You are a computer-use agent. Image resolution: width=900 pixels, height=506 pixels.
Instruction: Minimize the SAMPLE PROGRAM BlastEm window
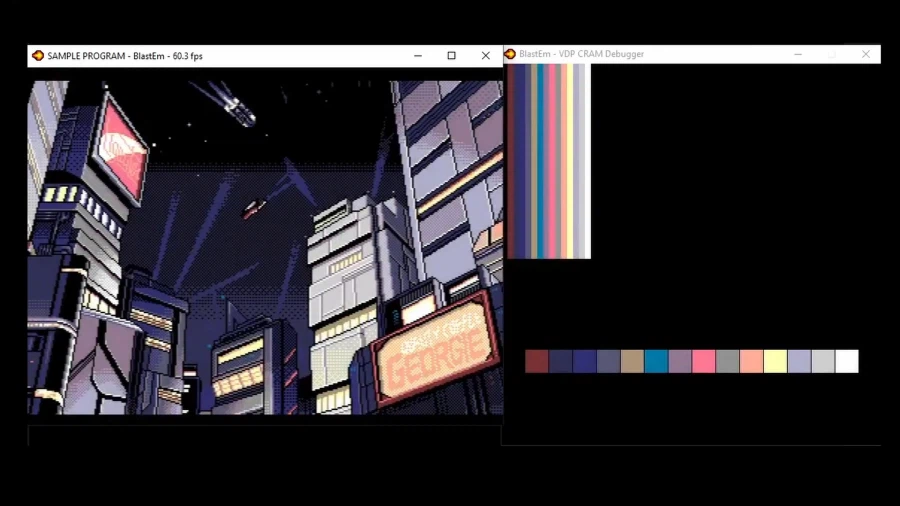(x=418, y=56)
